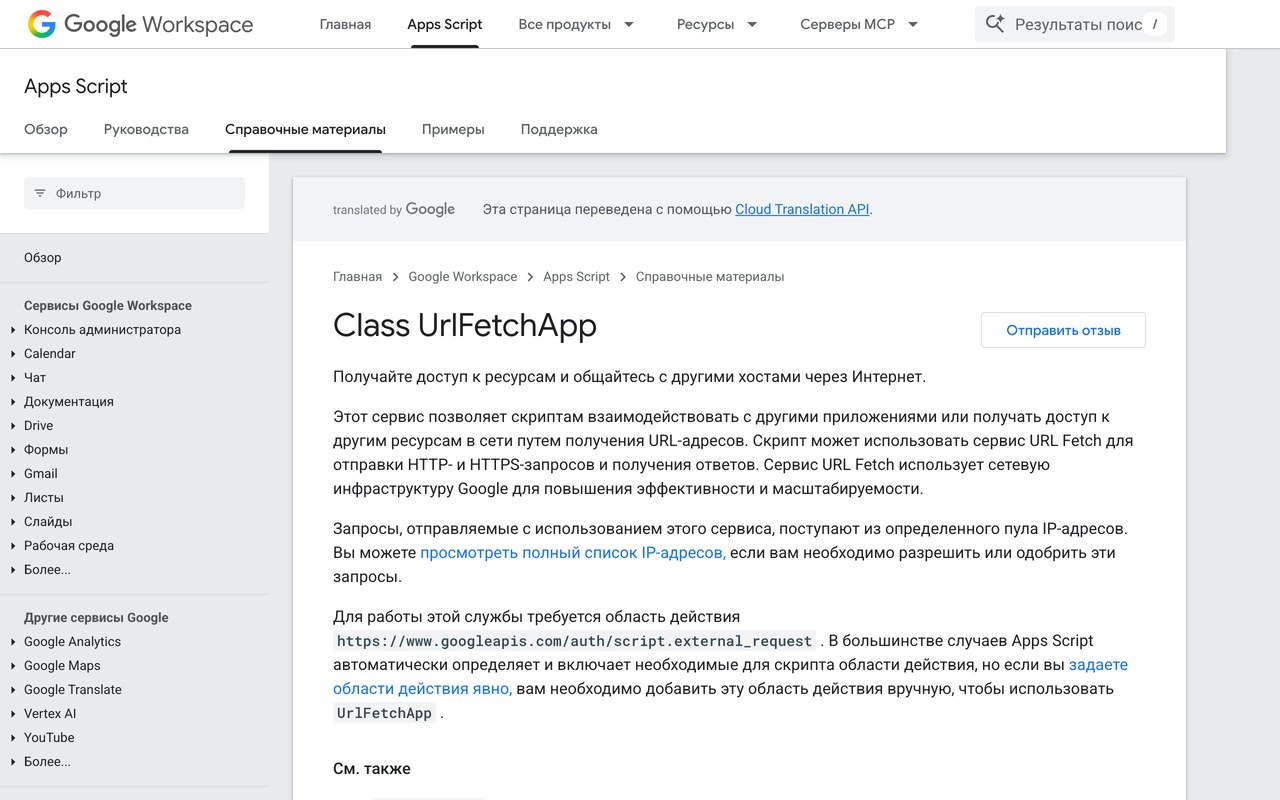Open the Cloud Translation API link
This screenshot has width=1280, height=800.
tap(802, 209)
